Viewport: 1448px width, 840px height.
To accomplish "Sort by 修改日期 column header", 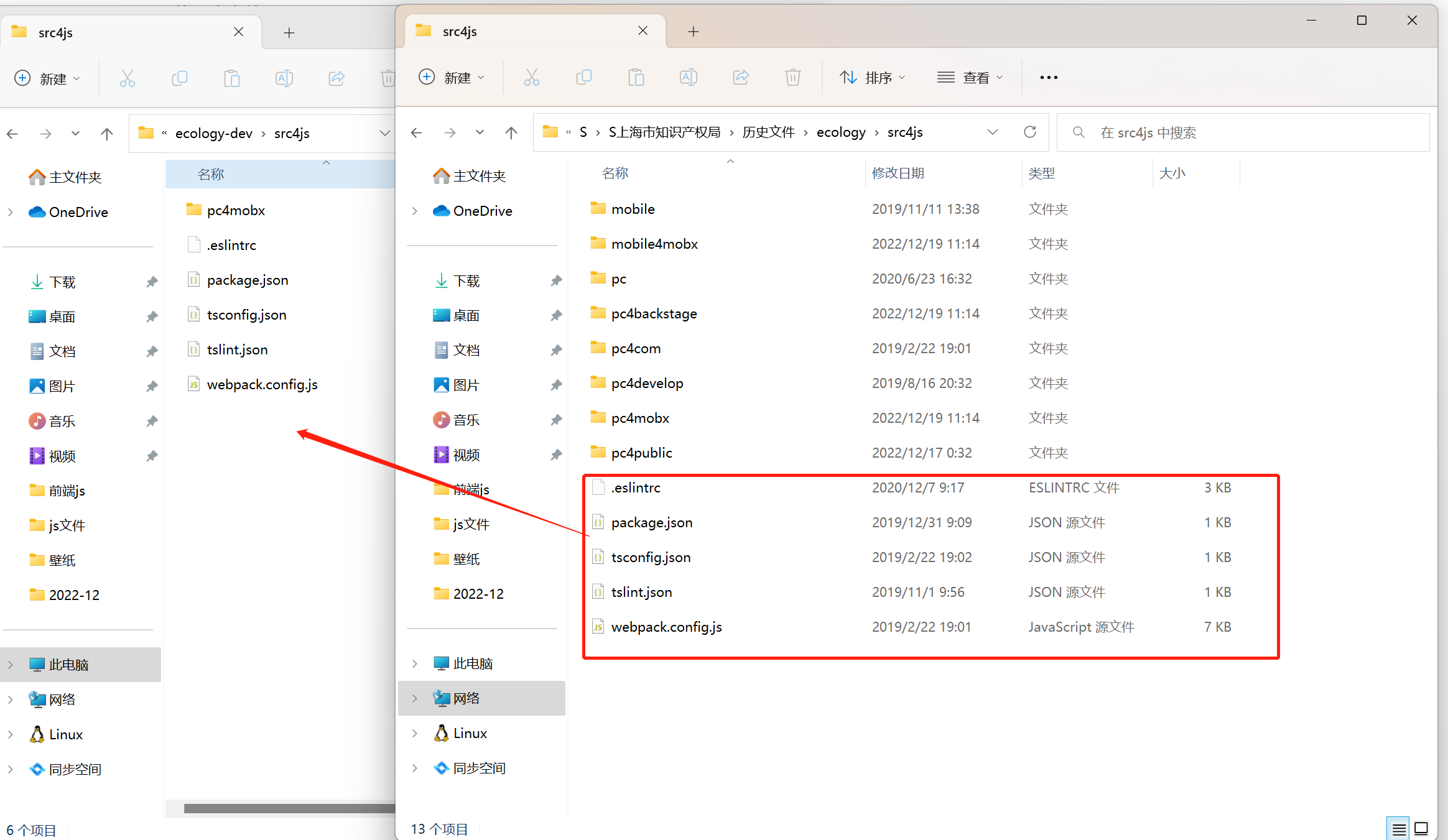I will pyautogui.click(x=943, y=173).
